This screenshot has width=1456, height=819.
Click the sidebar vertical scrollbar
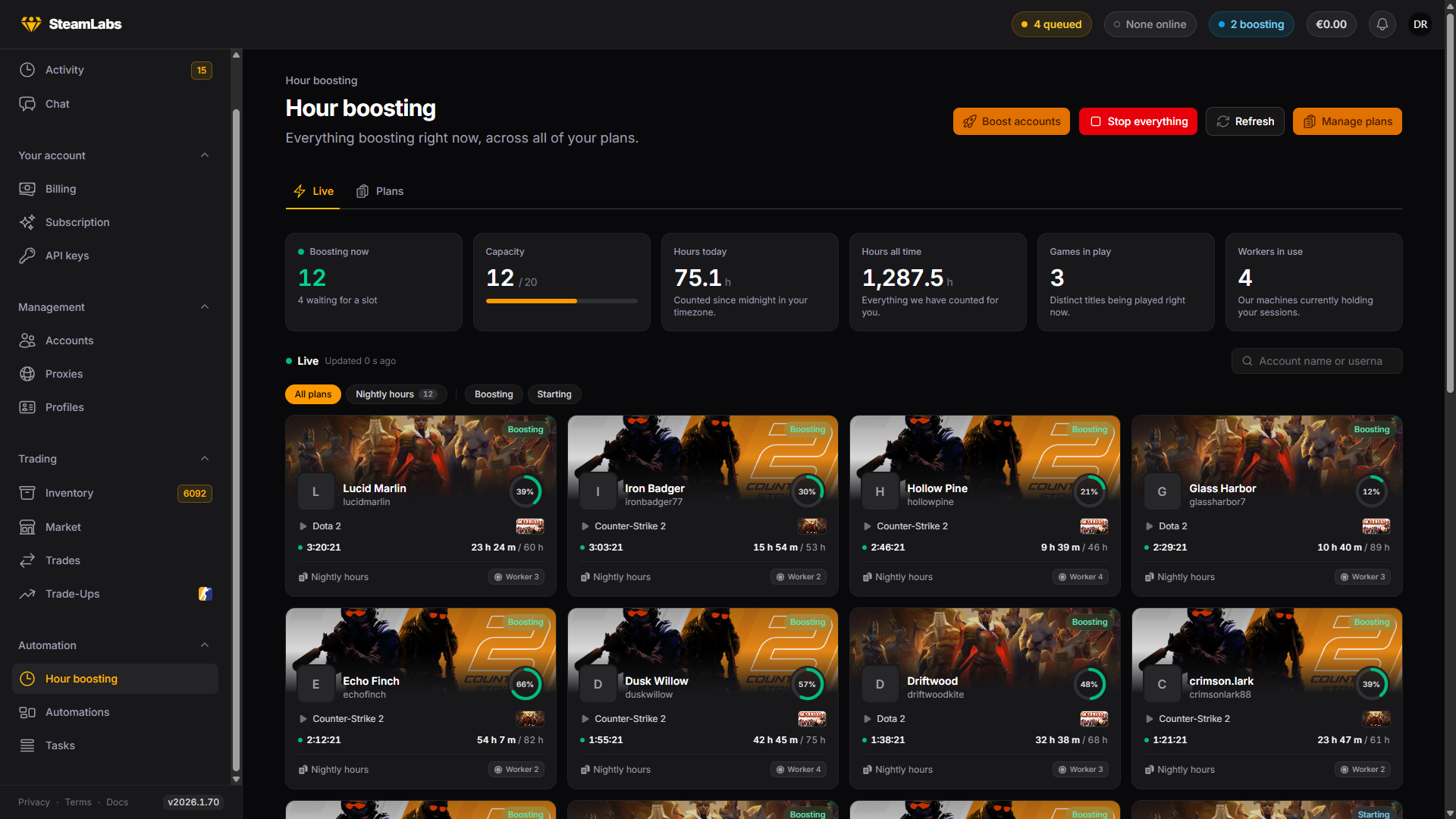click(236, 440)
